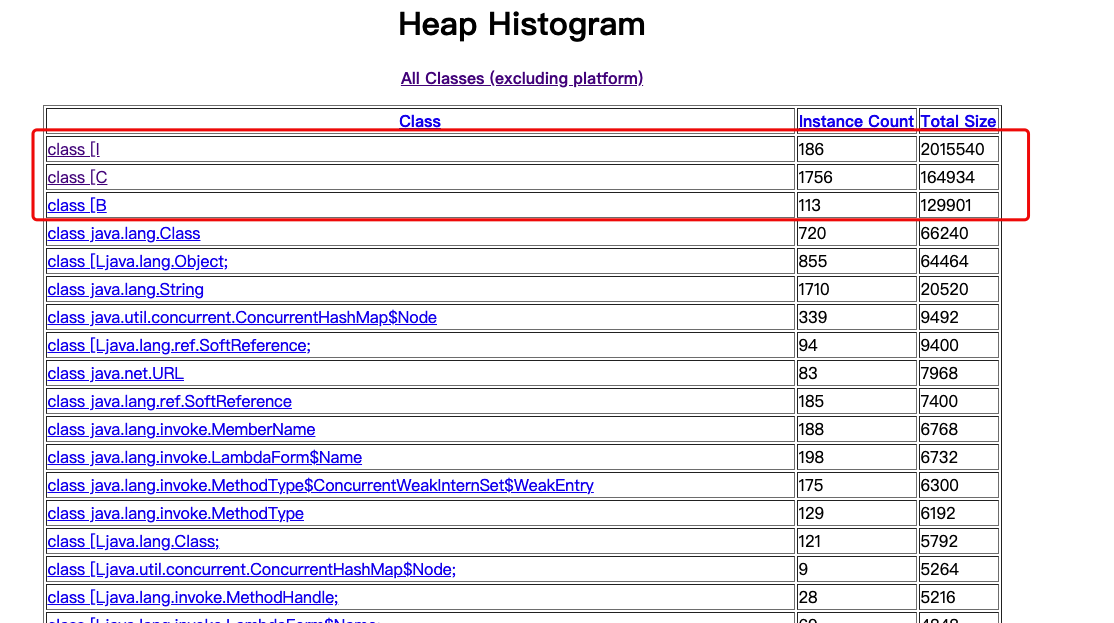Open class [Ljava.lang.Class; array link
Image resolution: width=1114 pixels, height=623 pixels.
pyautogui.click(x=133, y=541)
